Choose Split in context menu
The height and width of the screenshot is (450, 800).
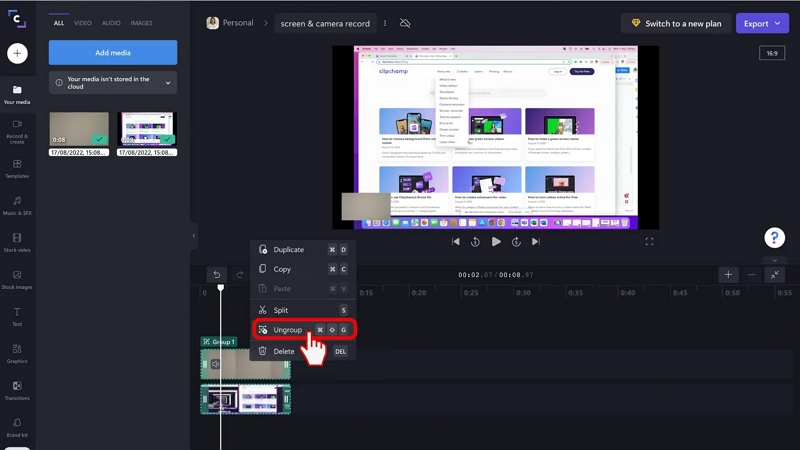[x=303, y=310]
